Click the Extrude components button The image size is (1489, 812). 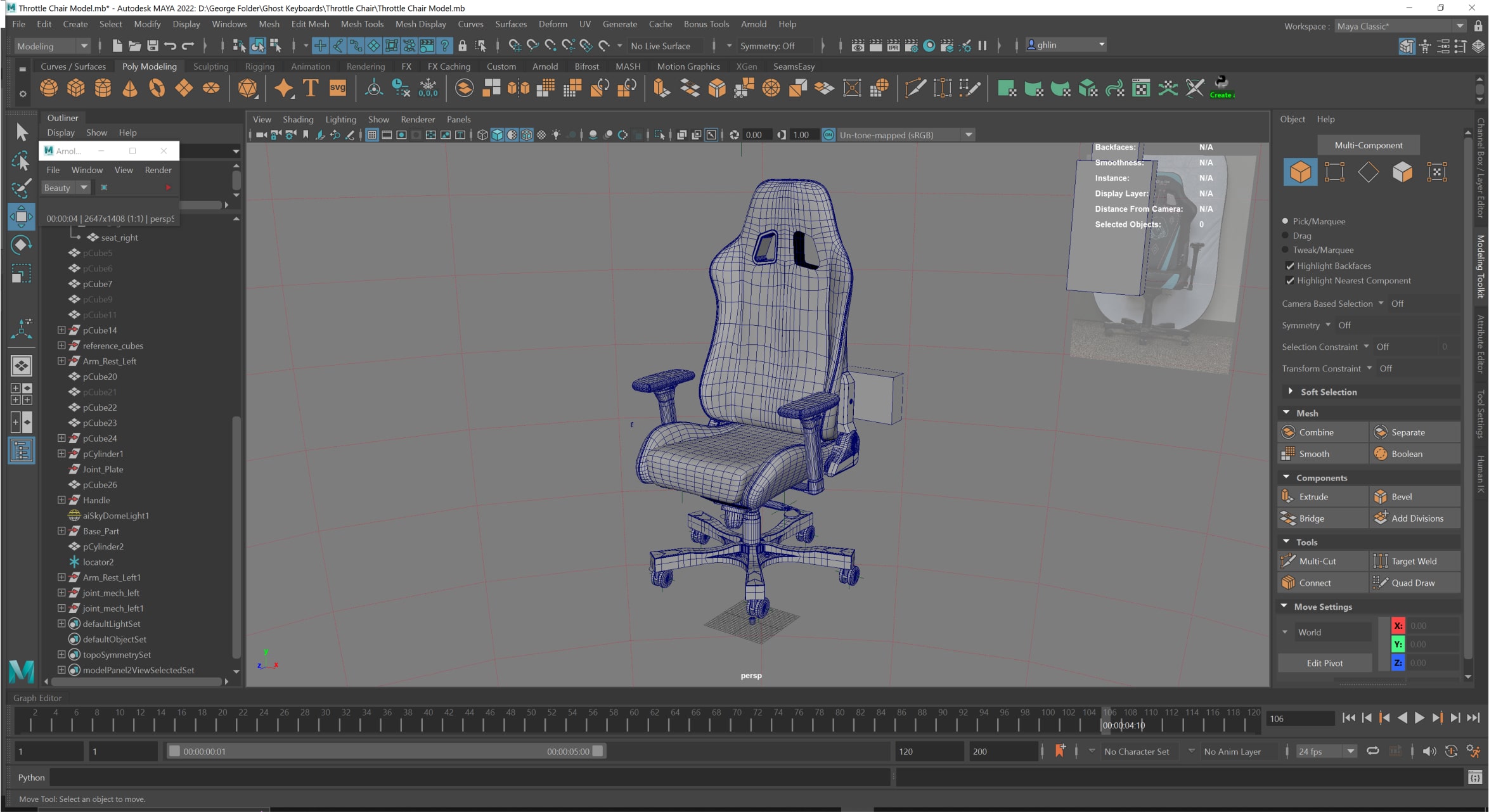coord(1313,496)
